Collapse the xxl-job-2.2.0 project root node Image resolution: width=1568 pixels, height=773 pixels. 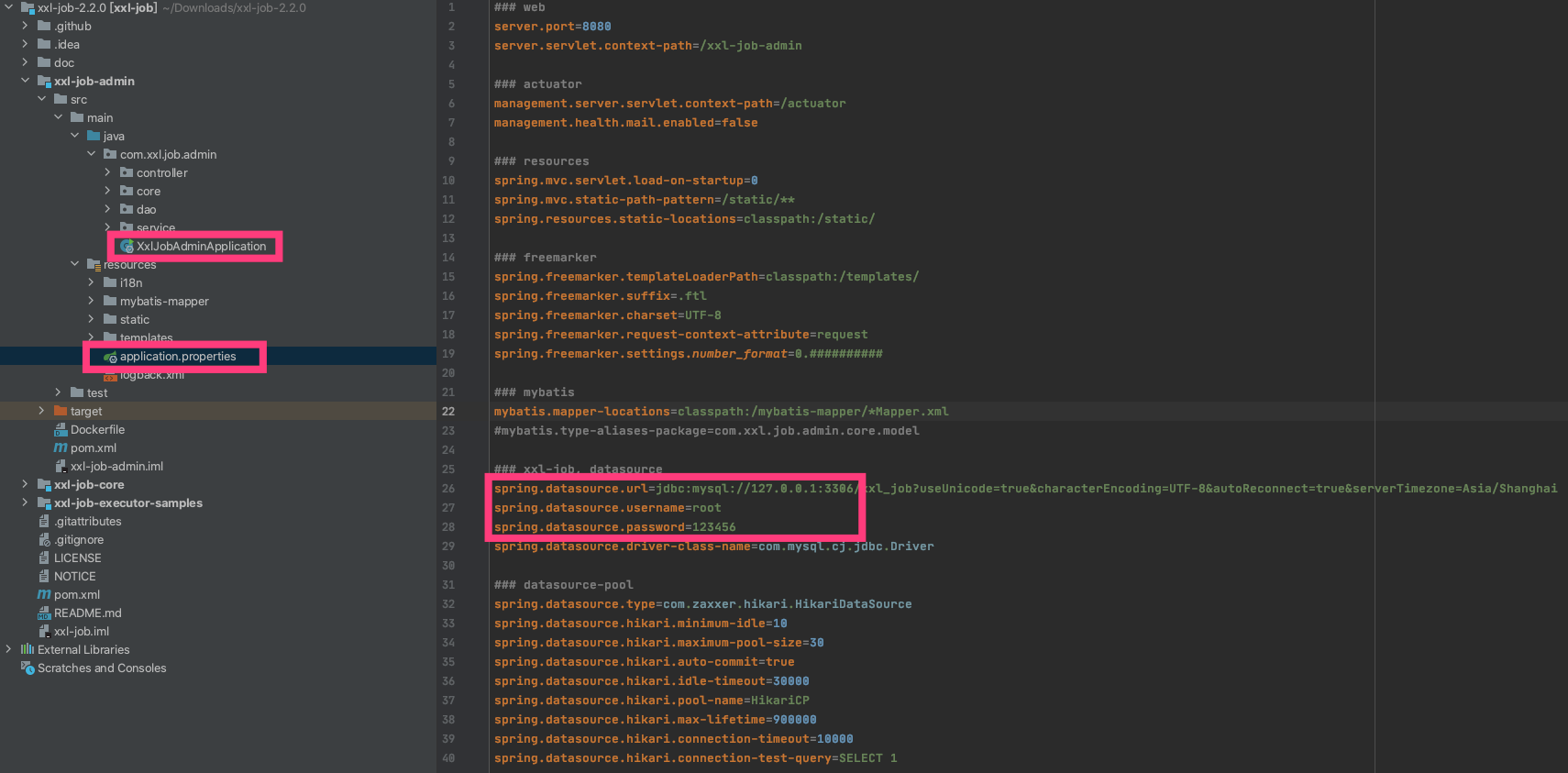pyautogui.click(x=8, y=7)
